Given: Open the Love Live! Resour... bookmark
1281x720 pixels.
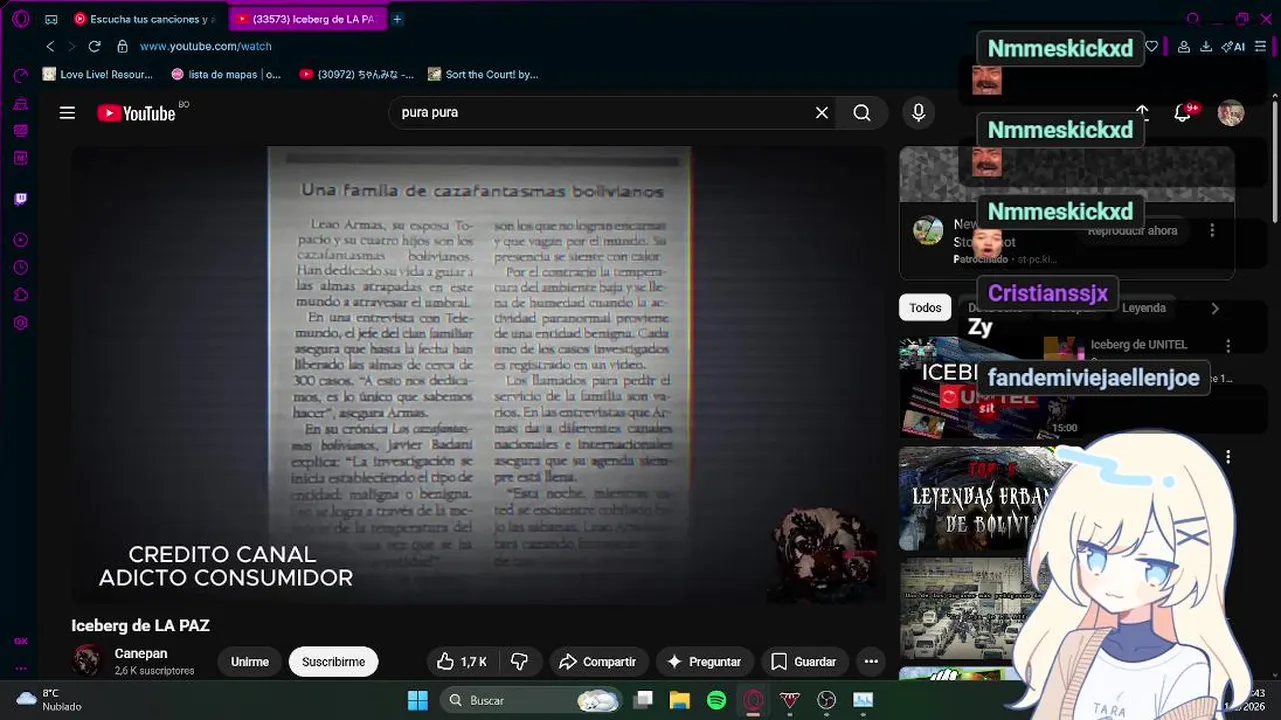Looking at the screenshot, I should [98, 74].
